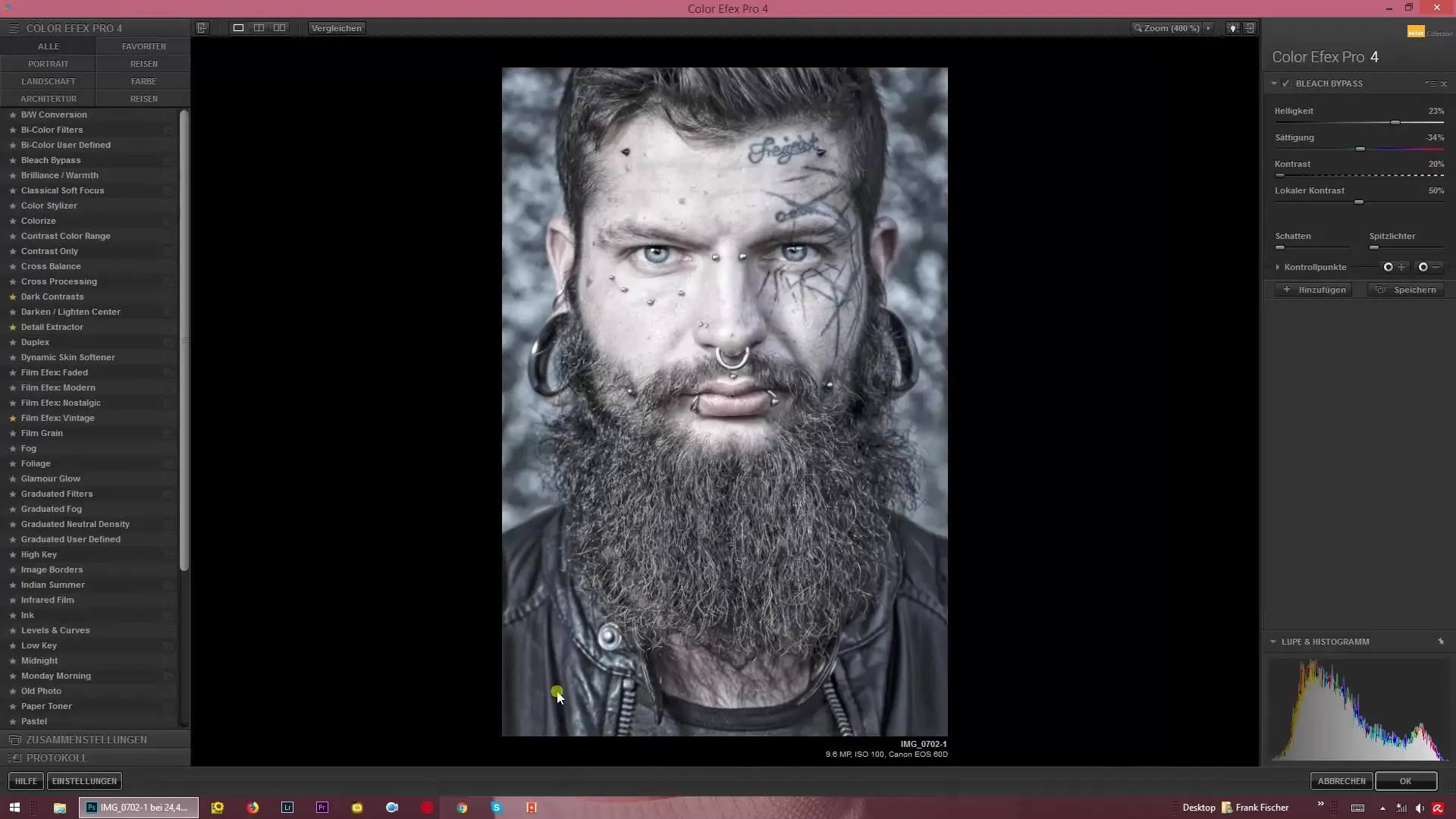
Task: Toggle favorite star for Fog
Action: pyautogui.click(x=12, y=448)
